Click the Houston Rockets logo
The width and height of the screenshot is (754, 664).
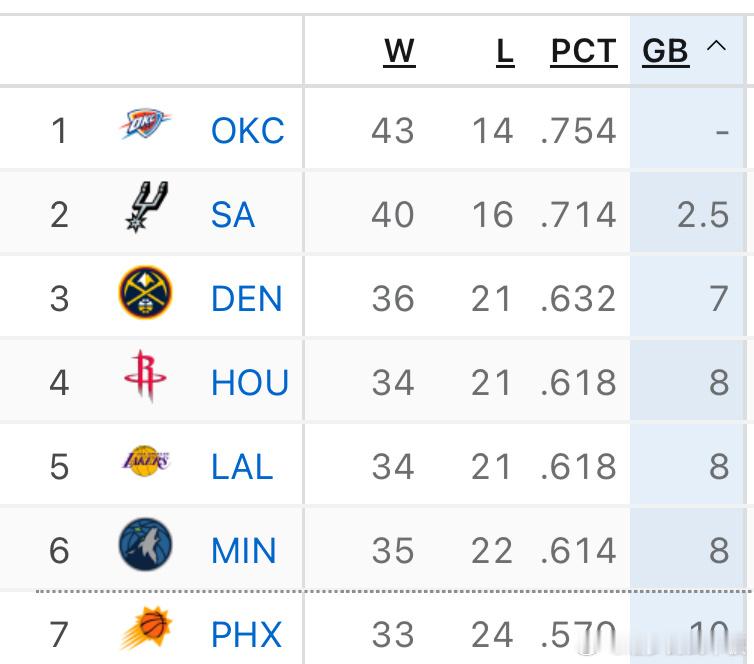pos(145,377)
